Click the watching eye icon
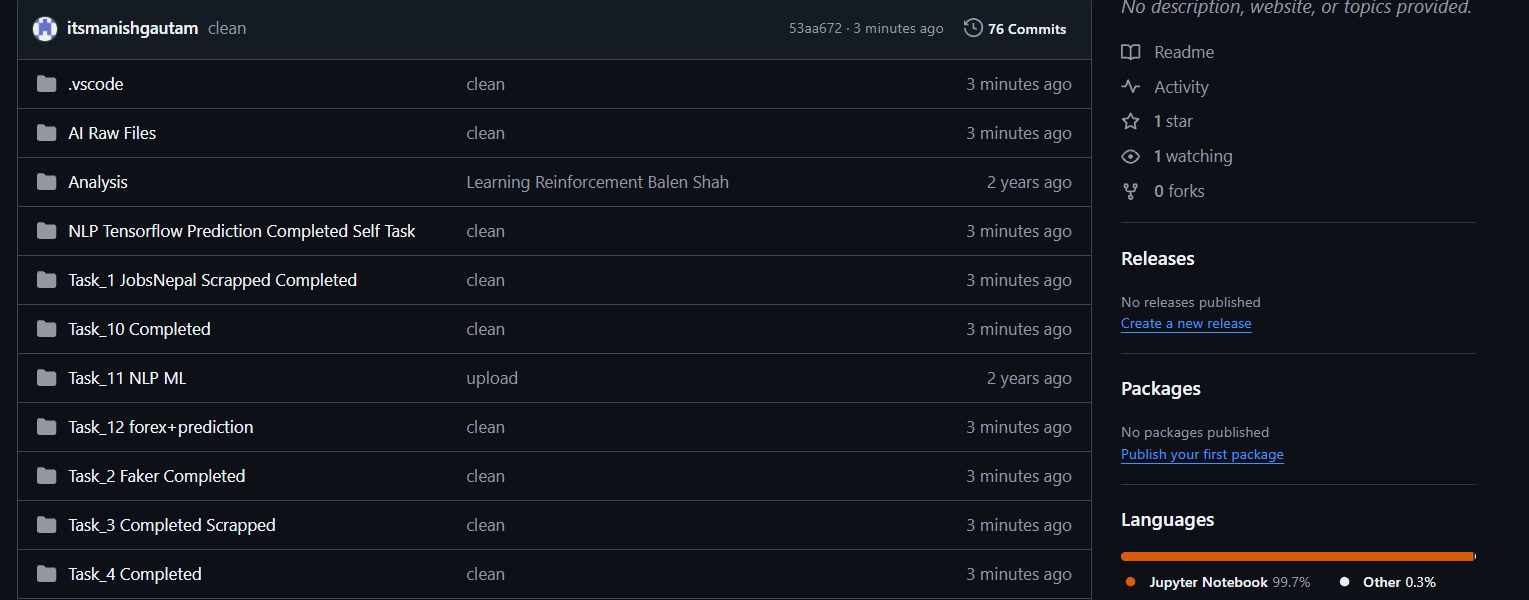 (x=1131, y=156)
